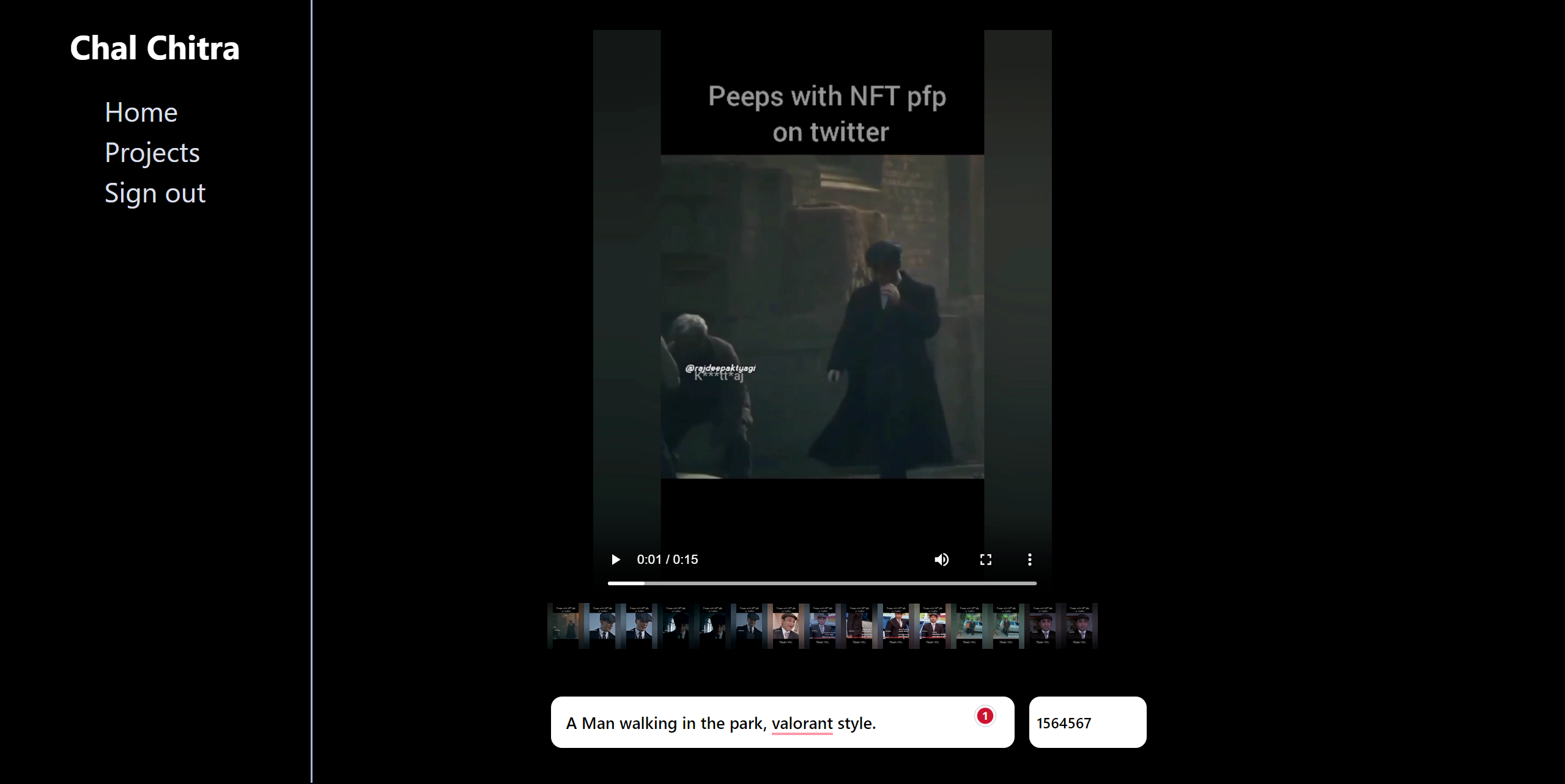Click the Chal Chitra logo title
This screenshot has width=1565, height=784.
click(x=154, y=48)
